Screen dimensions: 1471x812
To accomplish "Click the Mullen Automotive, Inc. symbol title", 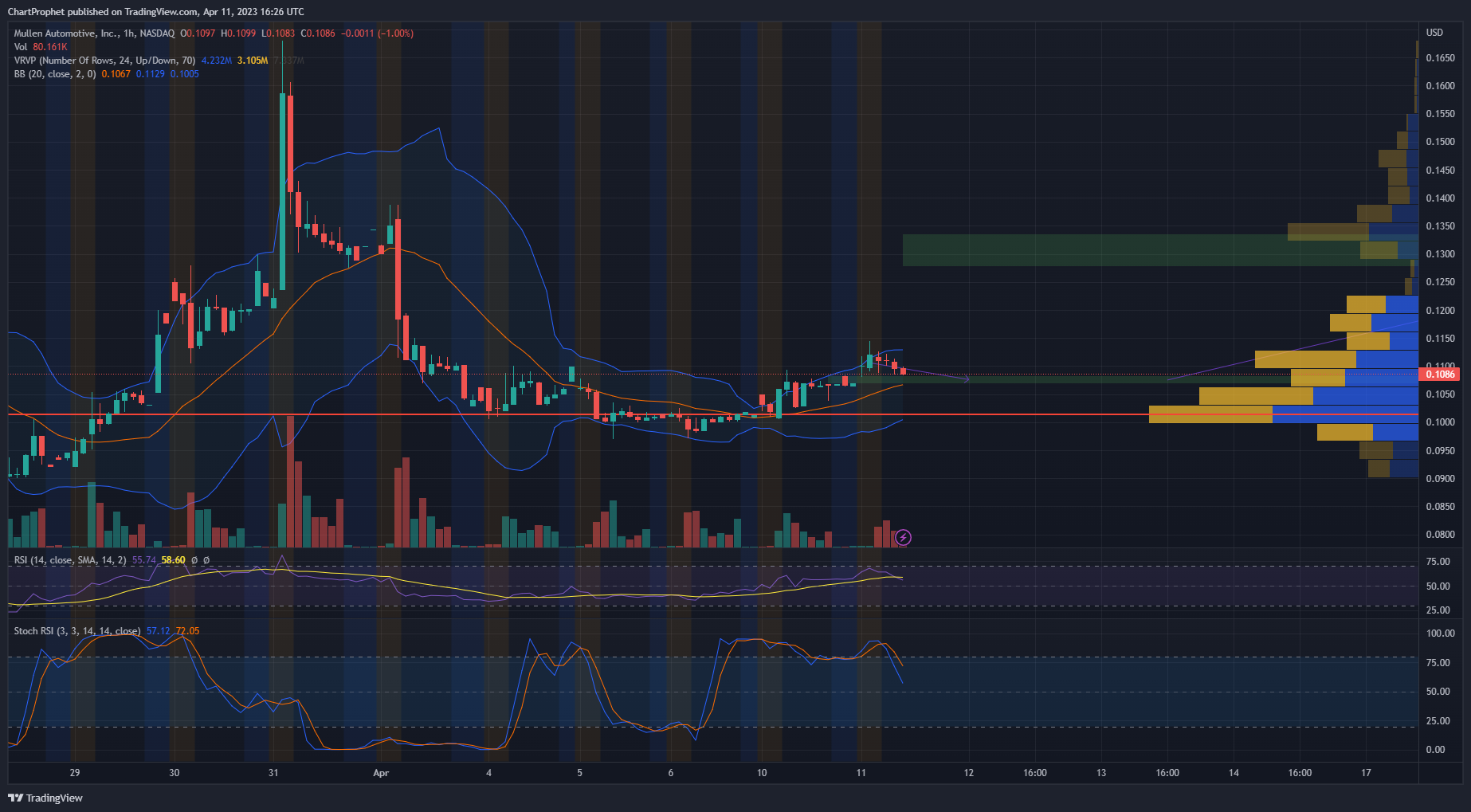I will point(66,33).
